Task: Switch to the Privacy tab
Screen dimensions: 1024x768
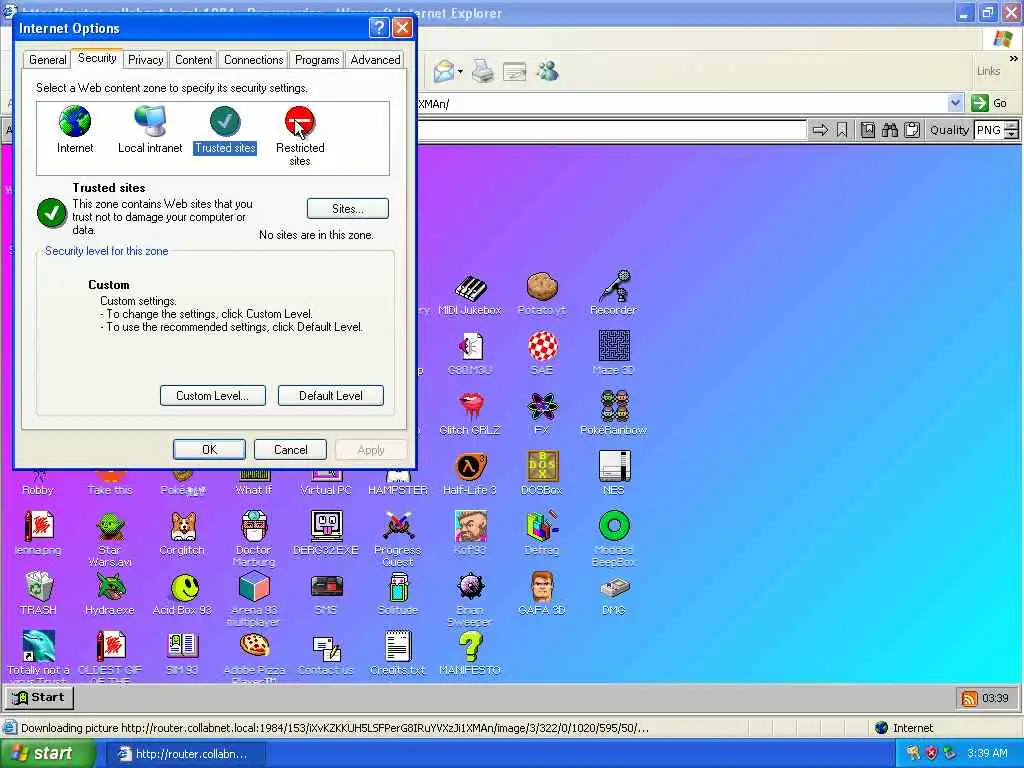Action: (x=146, y=59)
